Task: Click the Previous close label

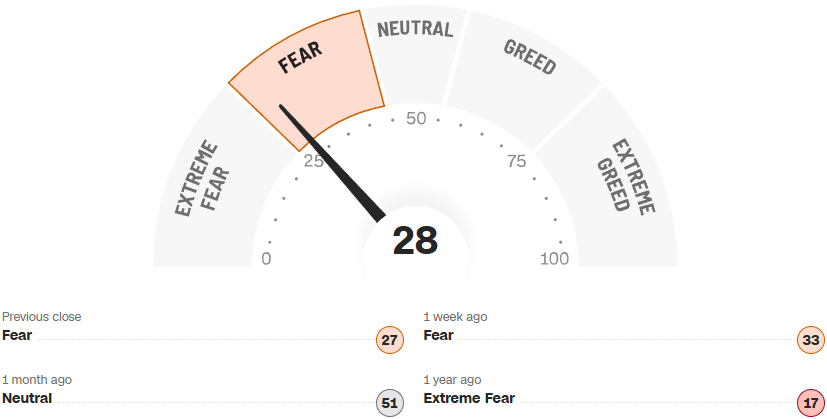Action: pyautogui.click(x=42, y=317)
